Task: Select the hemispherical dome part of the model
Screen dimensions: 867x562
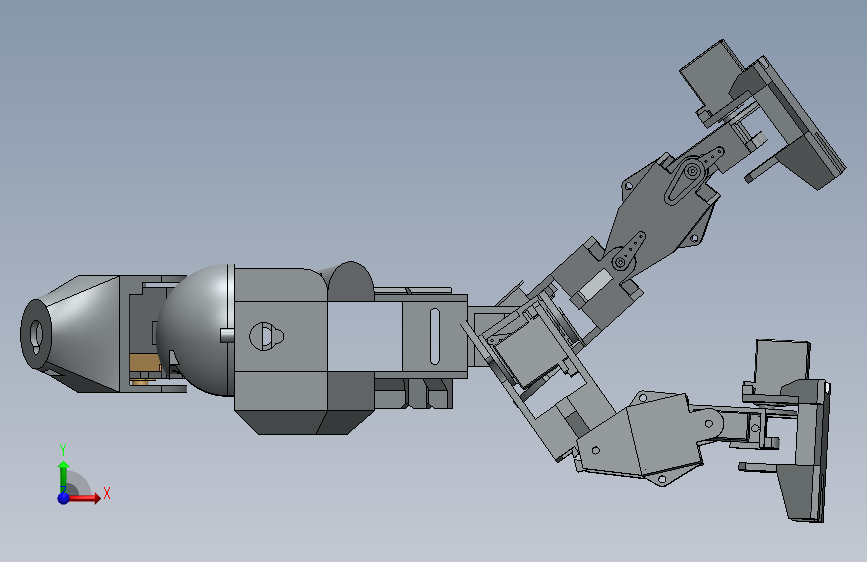Action: pos(195,331)
